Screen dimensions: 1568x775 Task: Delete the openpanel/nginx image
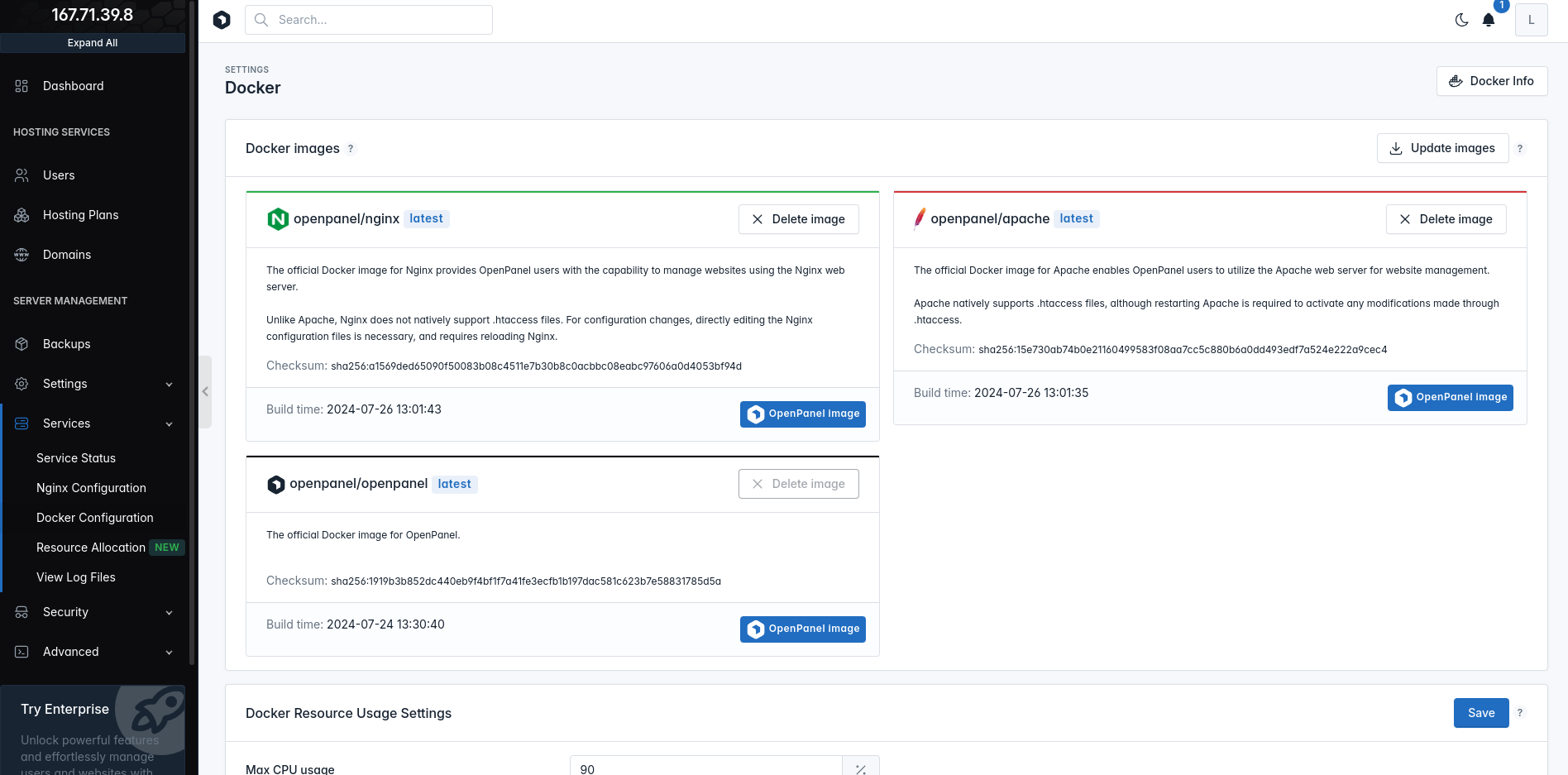click(x=798, y=219)
